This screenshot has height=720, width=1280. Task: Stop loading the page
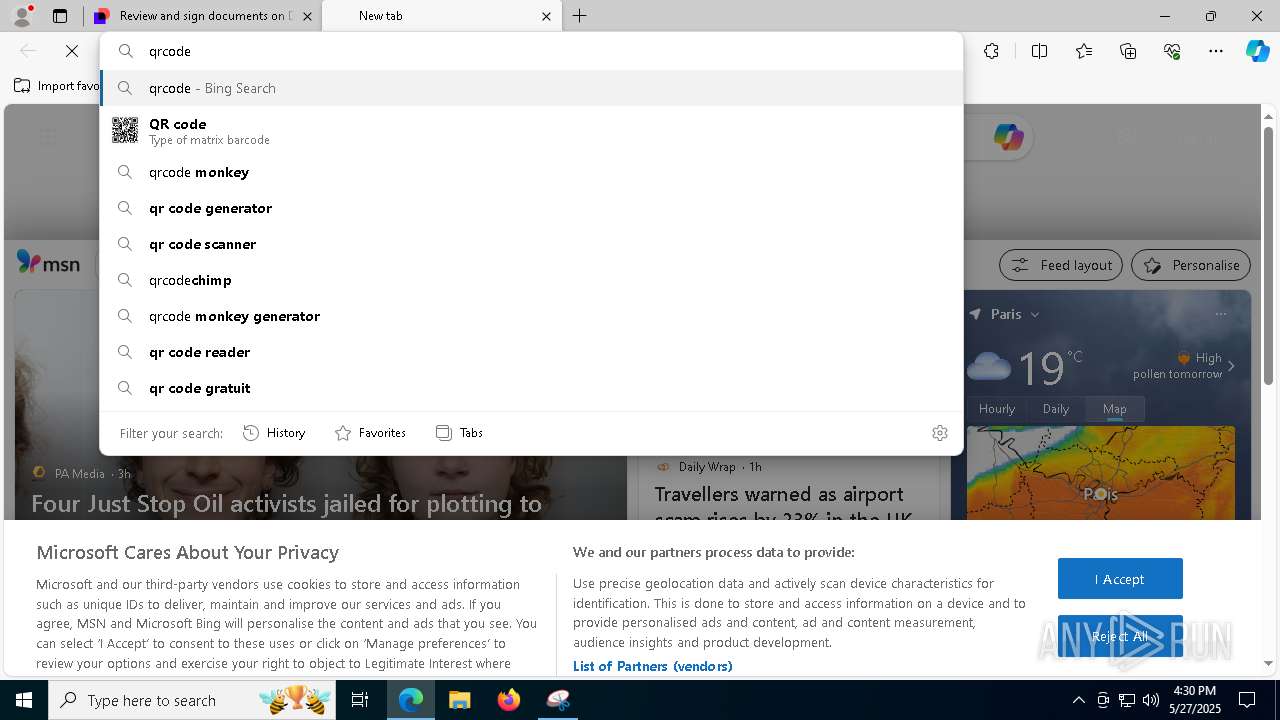click(x=72, y=51)
